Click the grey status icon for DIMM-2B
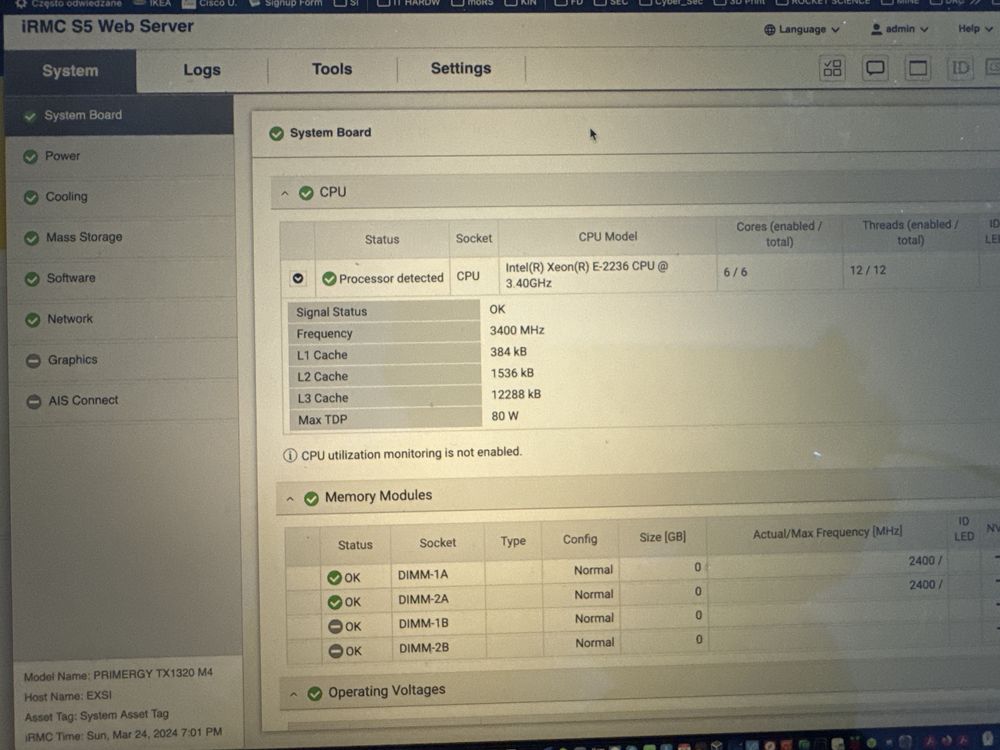This screenshot has height=750, width=1000. (336, 651)
